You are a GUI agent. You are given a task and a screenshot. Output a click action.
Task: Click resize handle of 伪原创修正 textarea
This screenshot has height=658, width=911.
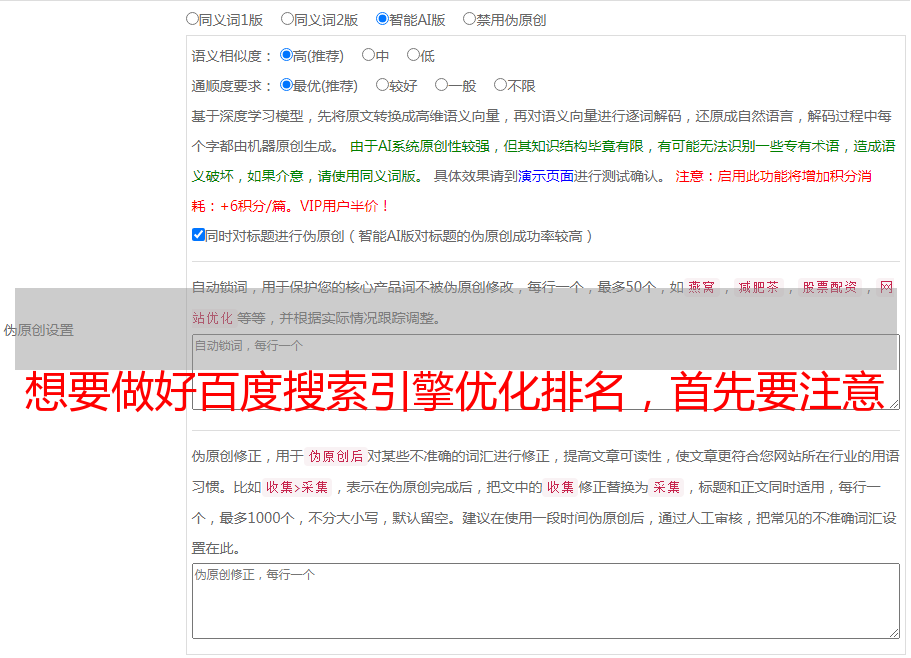[x=894, y=633]
